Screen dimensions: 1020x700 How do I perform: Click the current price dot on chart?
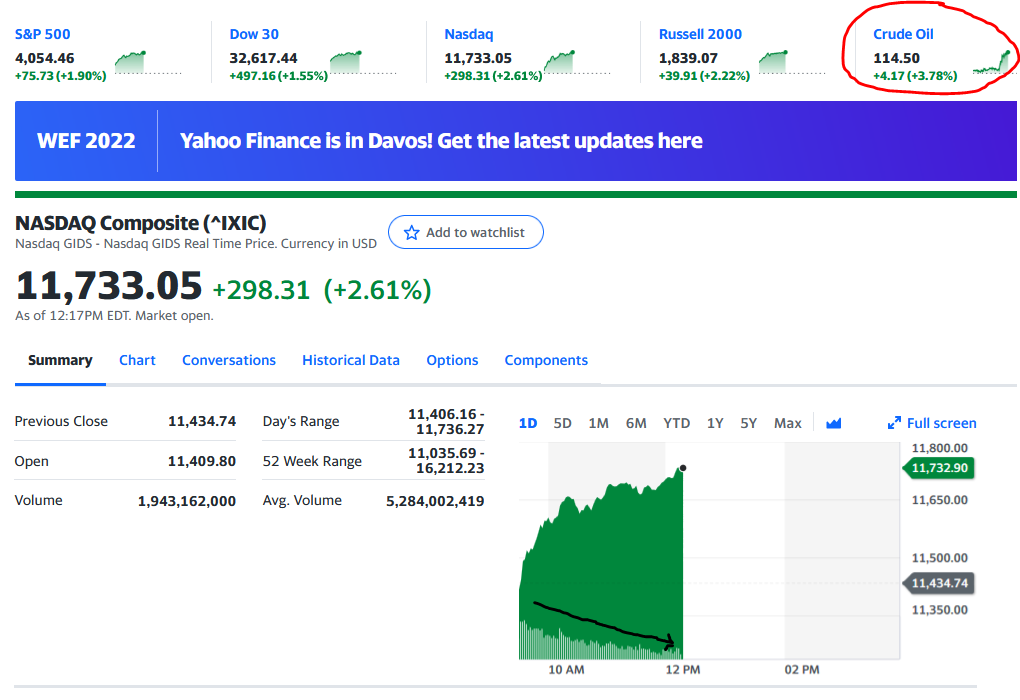682,468
